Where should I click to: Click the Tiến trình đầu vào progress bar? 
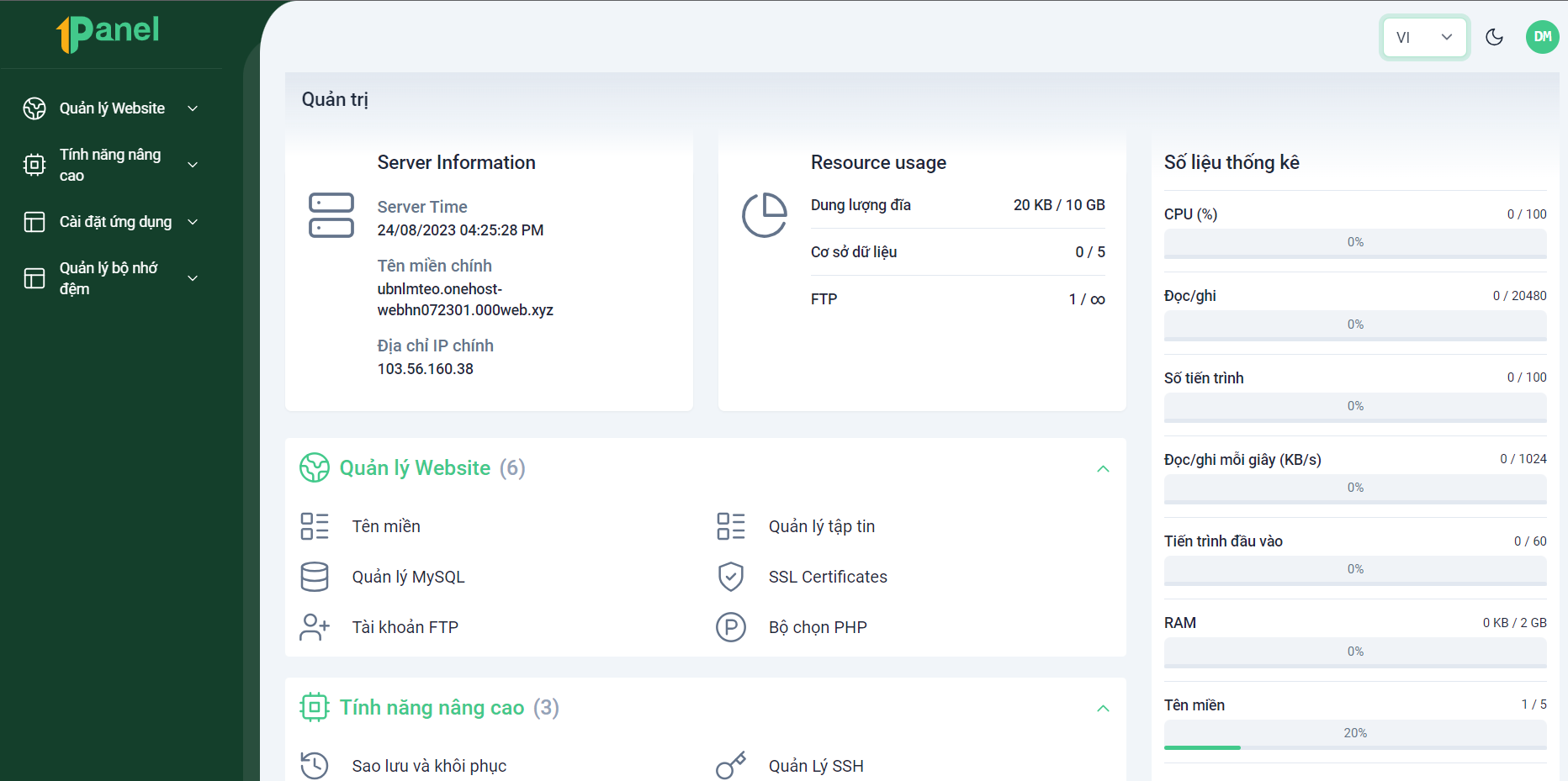1355,571
